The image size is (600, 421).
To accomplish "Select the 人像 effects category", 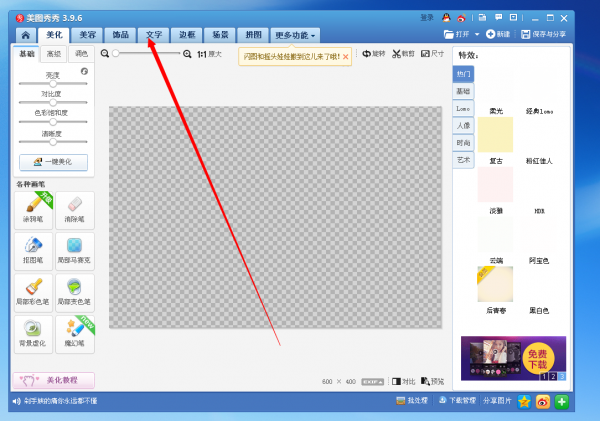I will pos(463,126).
